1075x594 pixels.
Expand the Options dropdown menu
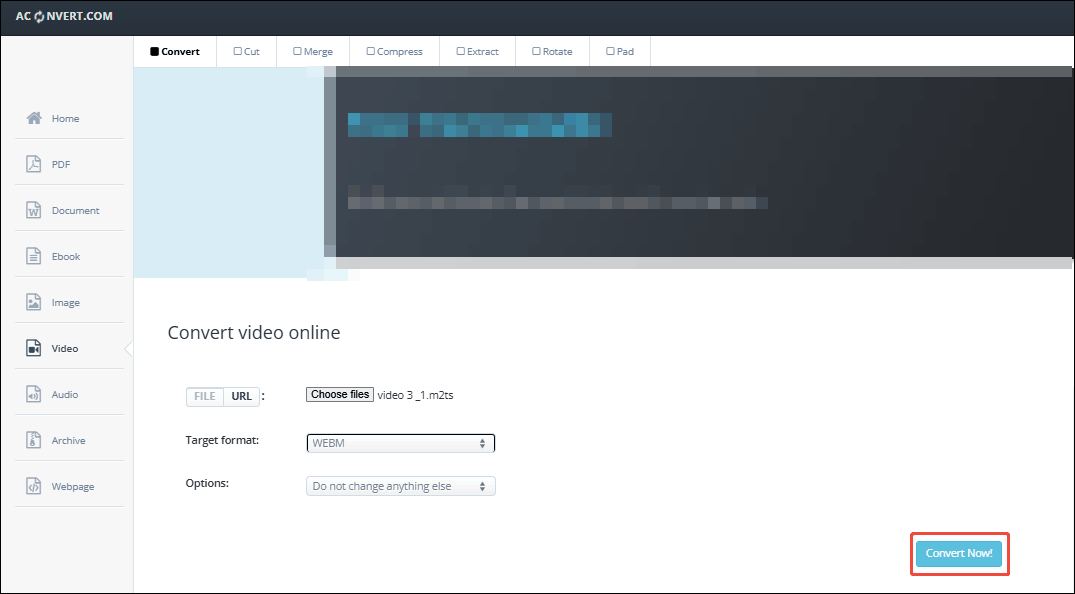(400, 484)
